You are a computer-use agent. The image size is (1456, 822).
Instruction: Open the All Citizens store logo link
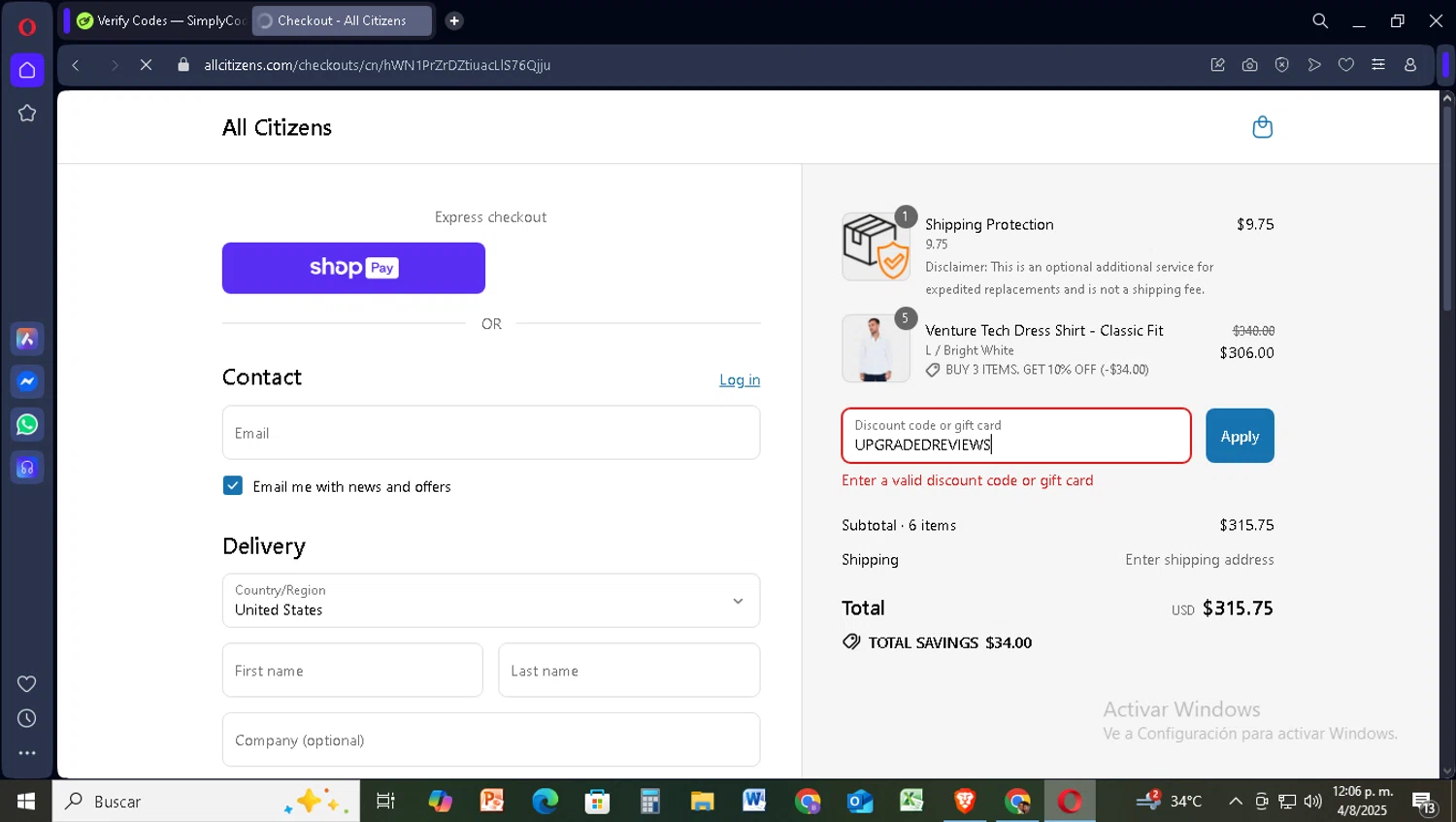(x=277, y=127)
